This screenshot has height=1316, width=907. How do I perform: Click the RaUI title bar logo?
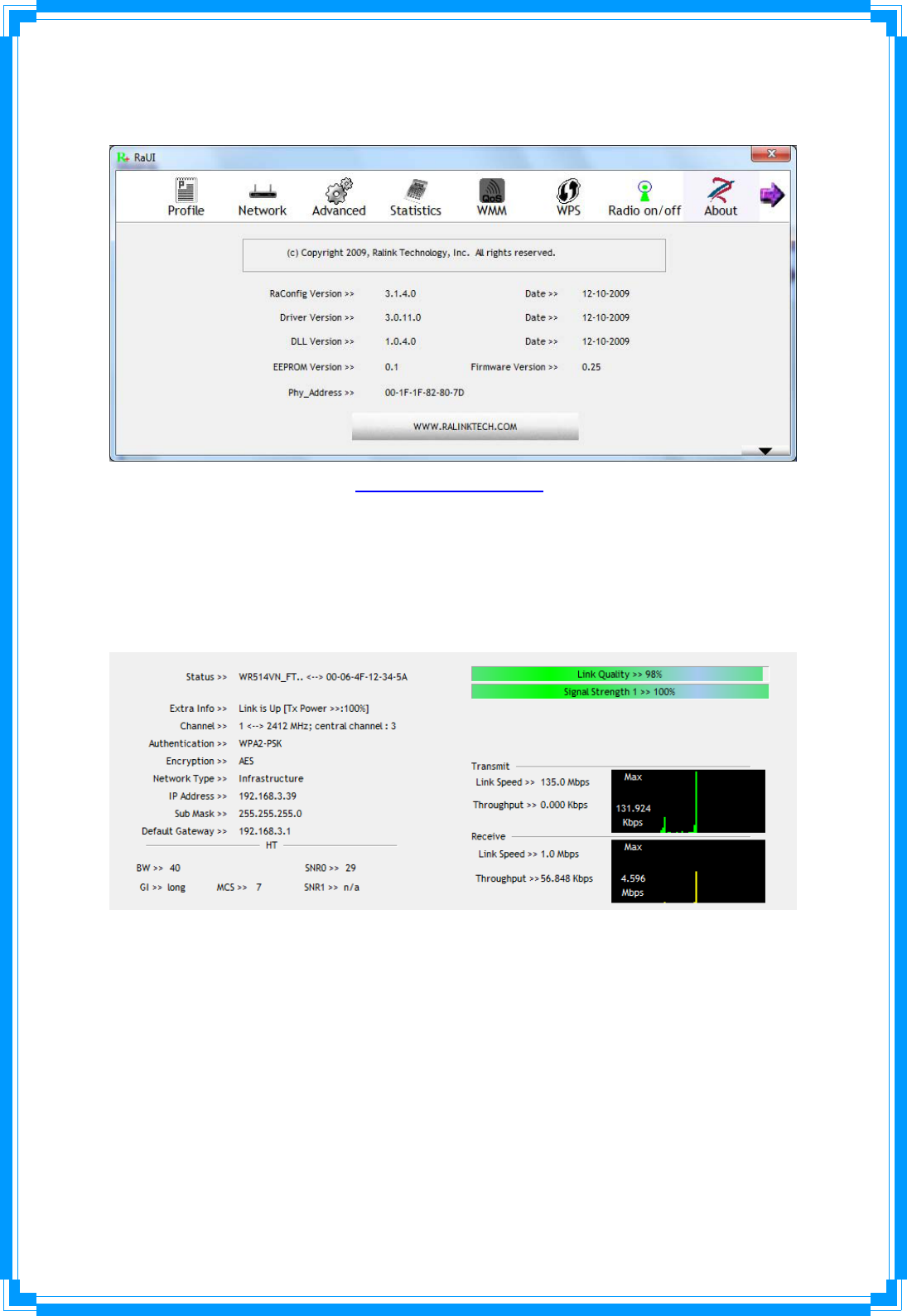click(123, 157)
